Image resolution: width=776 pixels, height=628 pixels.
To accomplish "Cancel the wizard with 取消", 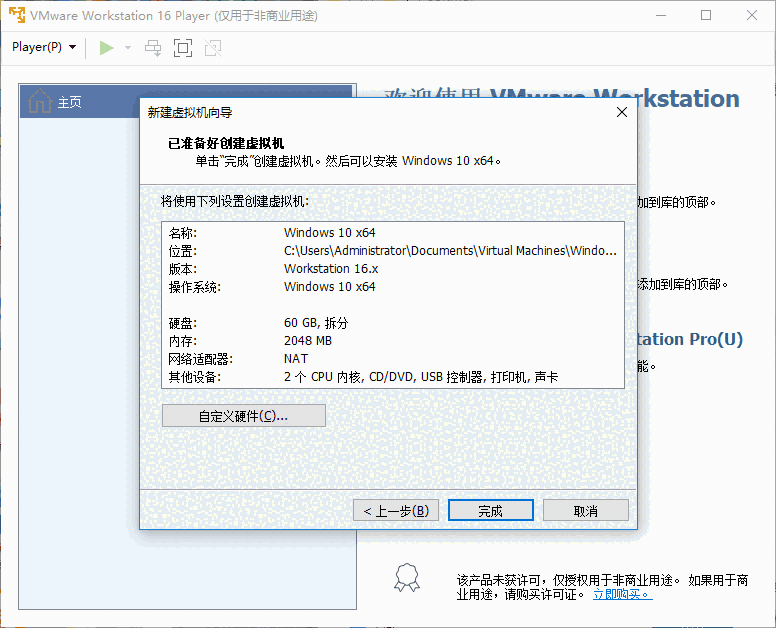I will 585,510.
